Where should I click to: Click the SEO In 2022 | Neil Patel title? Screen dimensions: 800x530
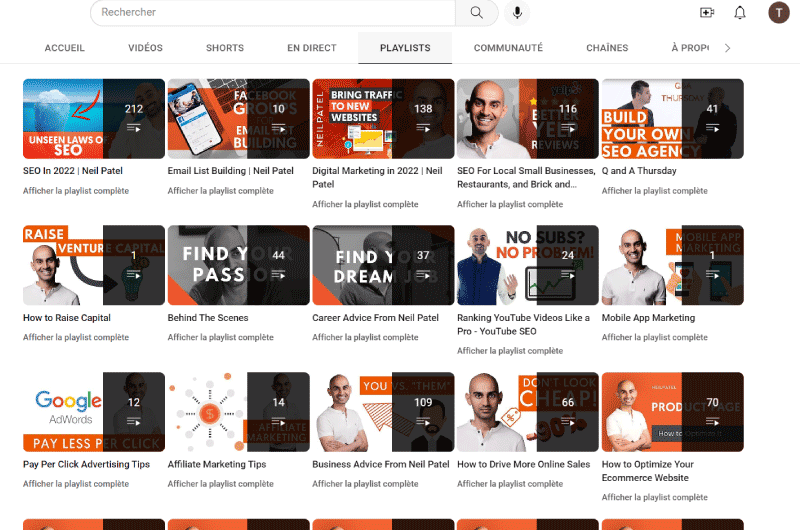click(x=72, y=171)
